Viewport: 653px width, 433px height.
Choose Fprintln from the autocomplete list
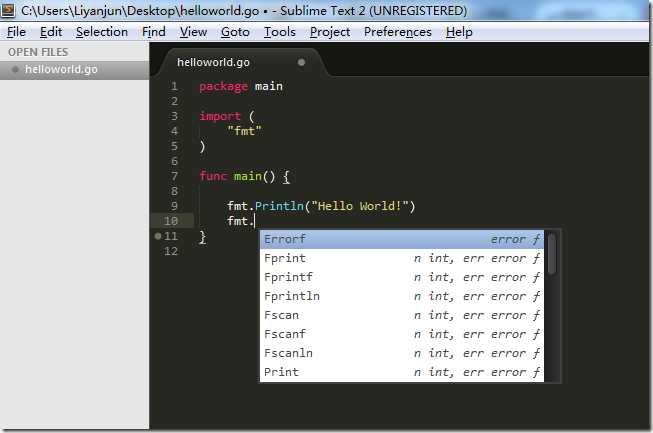(x=401, y=296)
